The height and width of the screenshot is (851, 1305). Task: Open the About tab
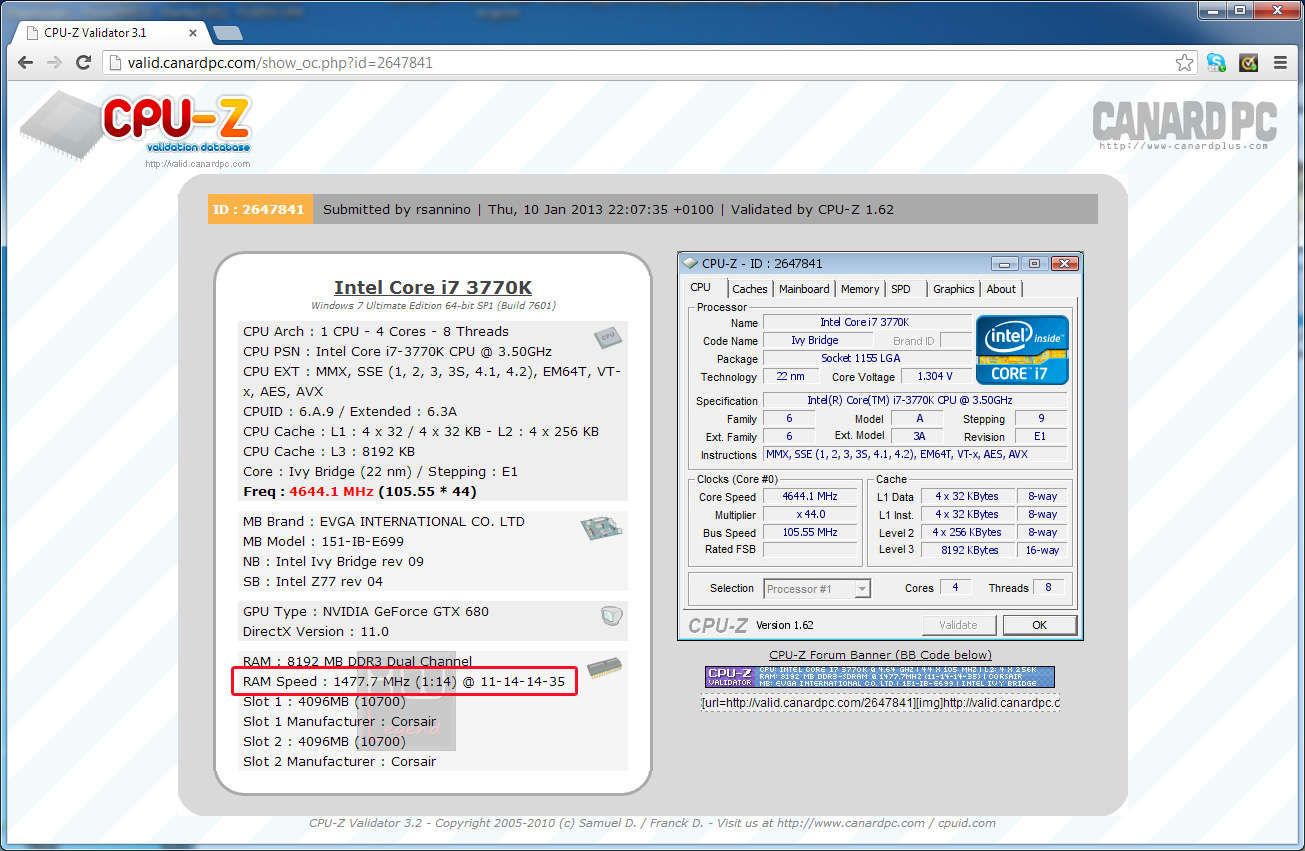[x=1001, y=289]
